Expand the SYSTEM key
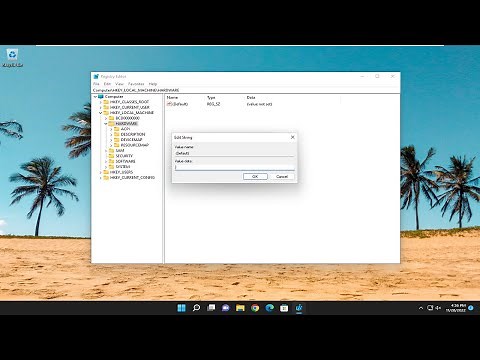The width and height of the screenshot is (480, 360). pos(106,167)
